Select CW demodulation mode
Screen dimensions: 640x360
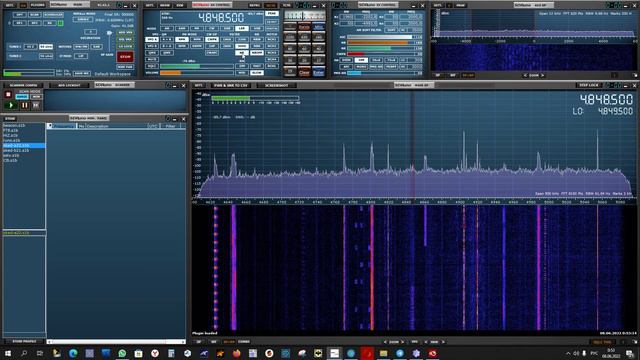click(x=211, y=29)
